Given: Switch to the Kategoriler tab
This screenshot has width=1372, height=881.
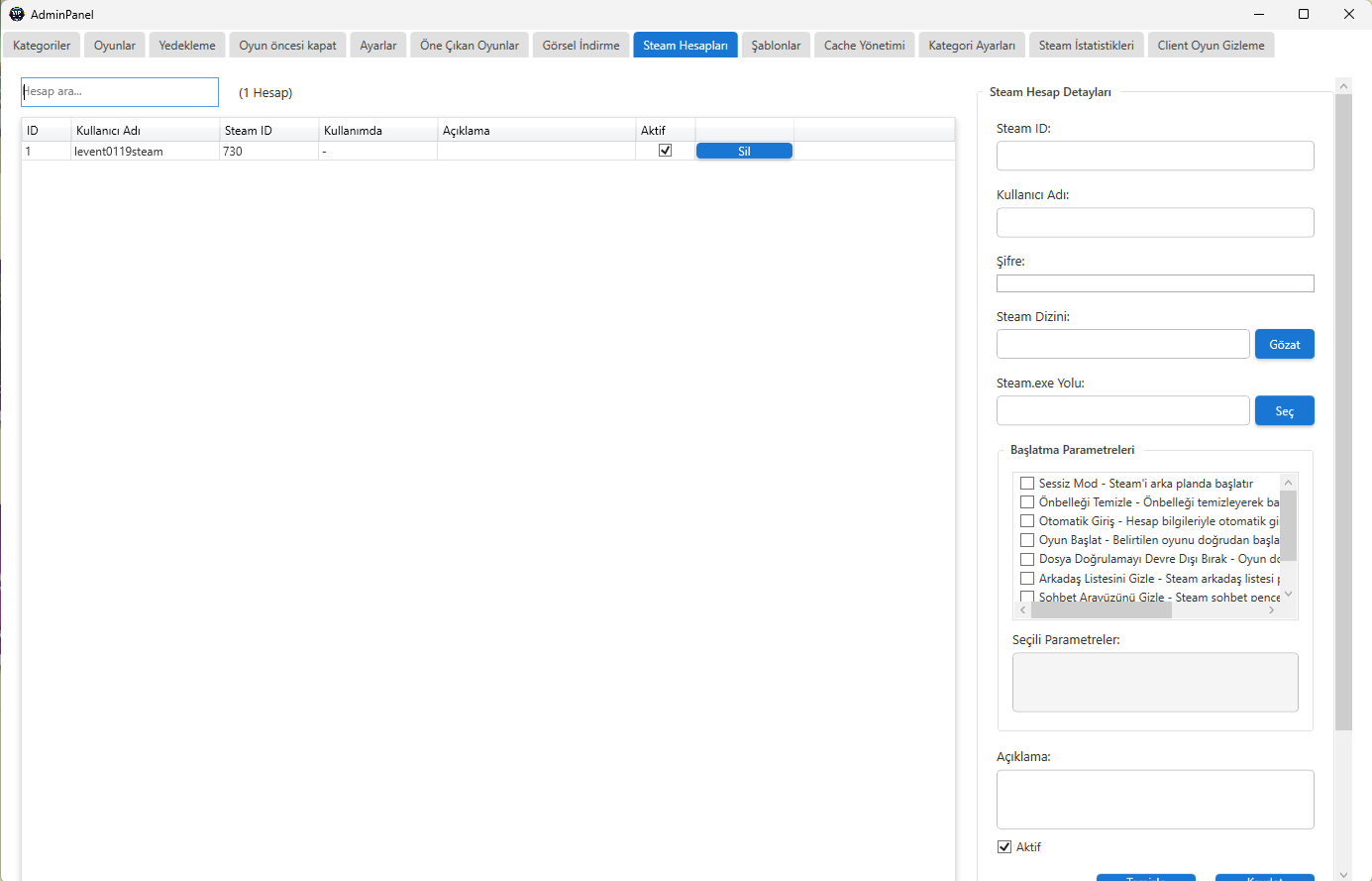Looking at the screenshot, I should pyautogui.click(x=42, y=46).
